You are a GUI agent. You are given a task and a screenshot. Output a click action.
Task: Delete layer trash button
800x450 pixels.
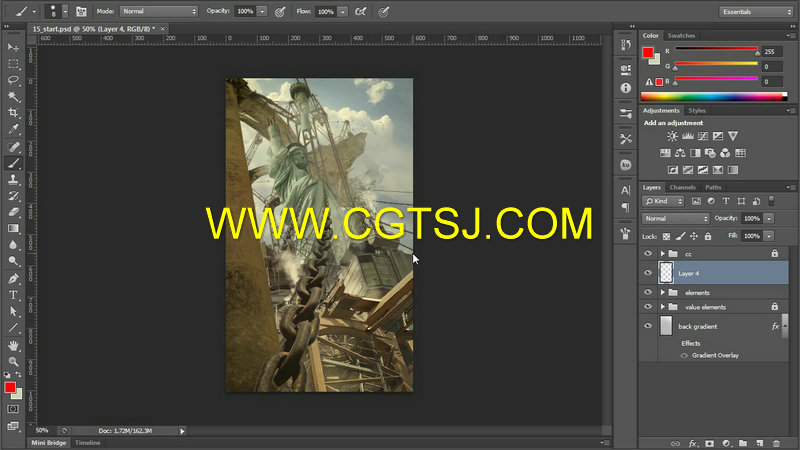point(777,443)
